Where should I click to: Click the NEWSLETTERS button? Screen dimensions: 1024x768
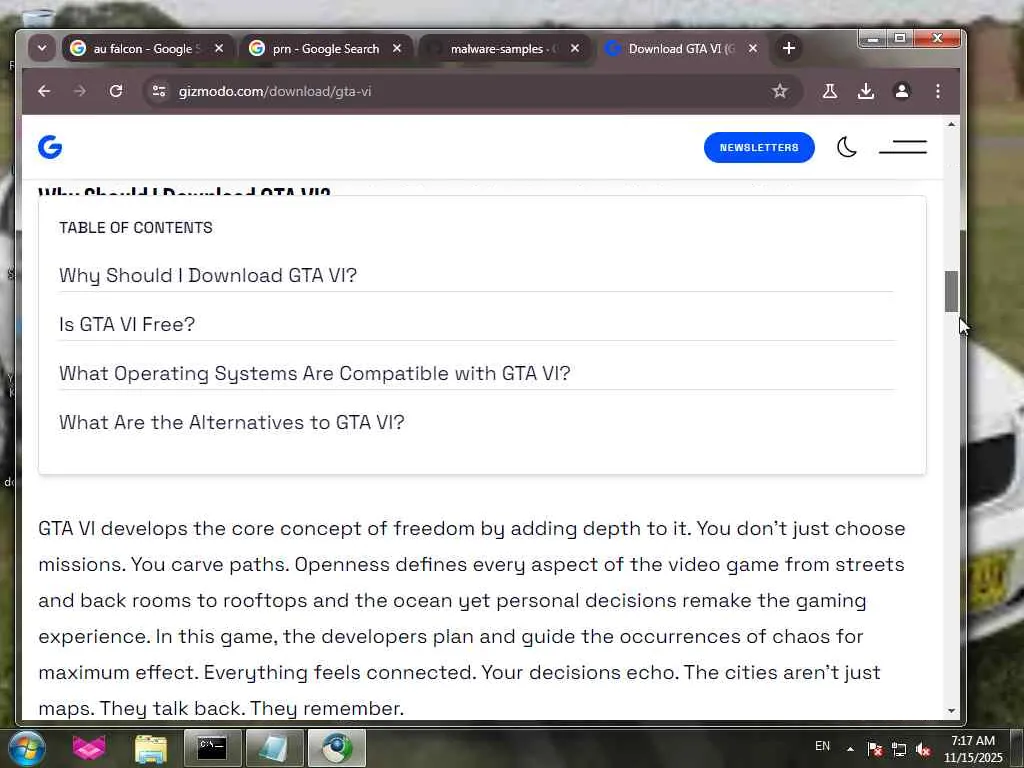[759, 148]
